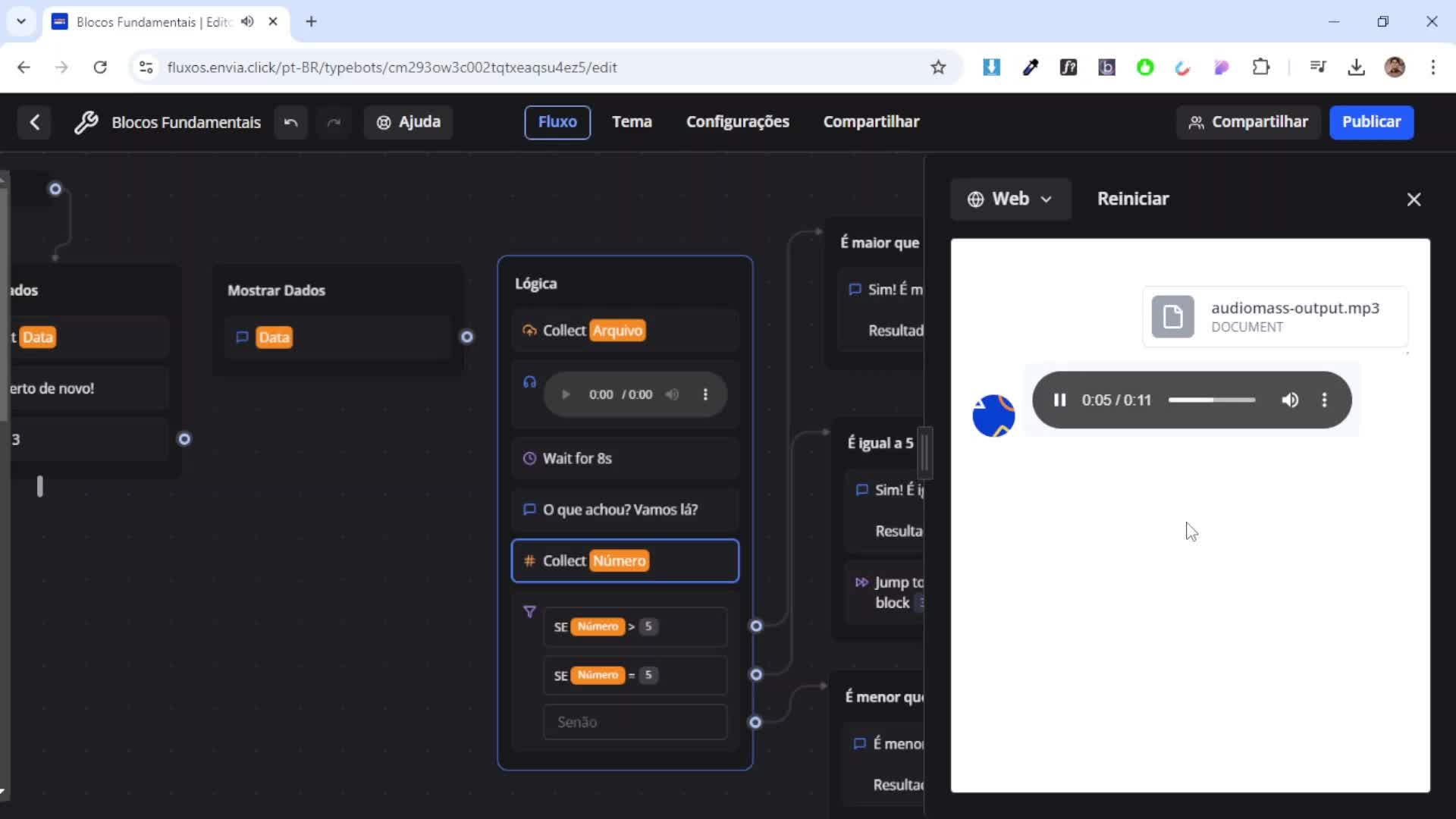Open the Chrome extensions puzzle icon
Screen dimensions: 1456x819
(1260, 67)
